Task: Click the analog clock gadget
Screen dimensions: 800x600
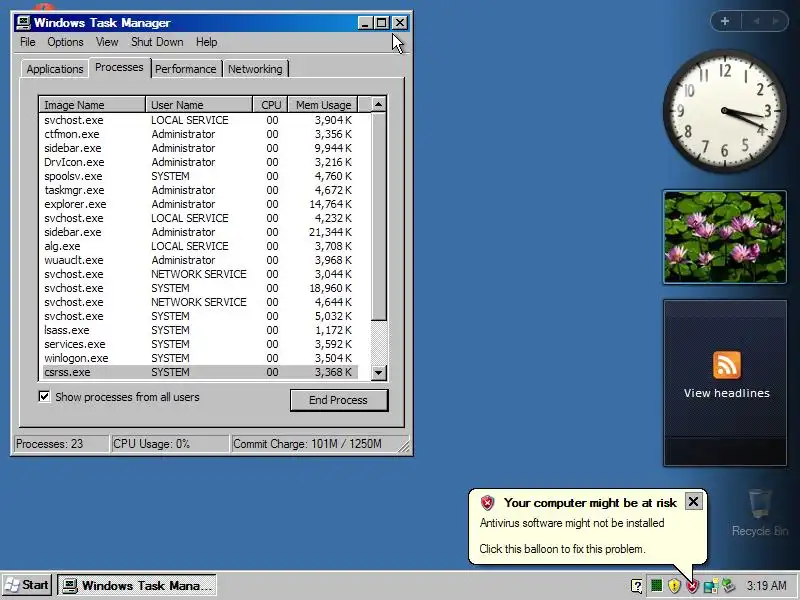Action: click(x=724, y=111)
